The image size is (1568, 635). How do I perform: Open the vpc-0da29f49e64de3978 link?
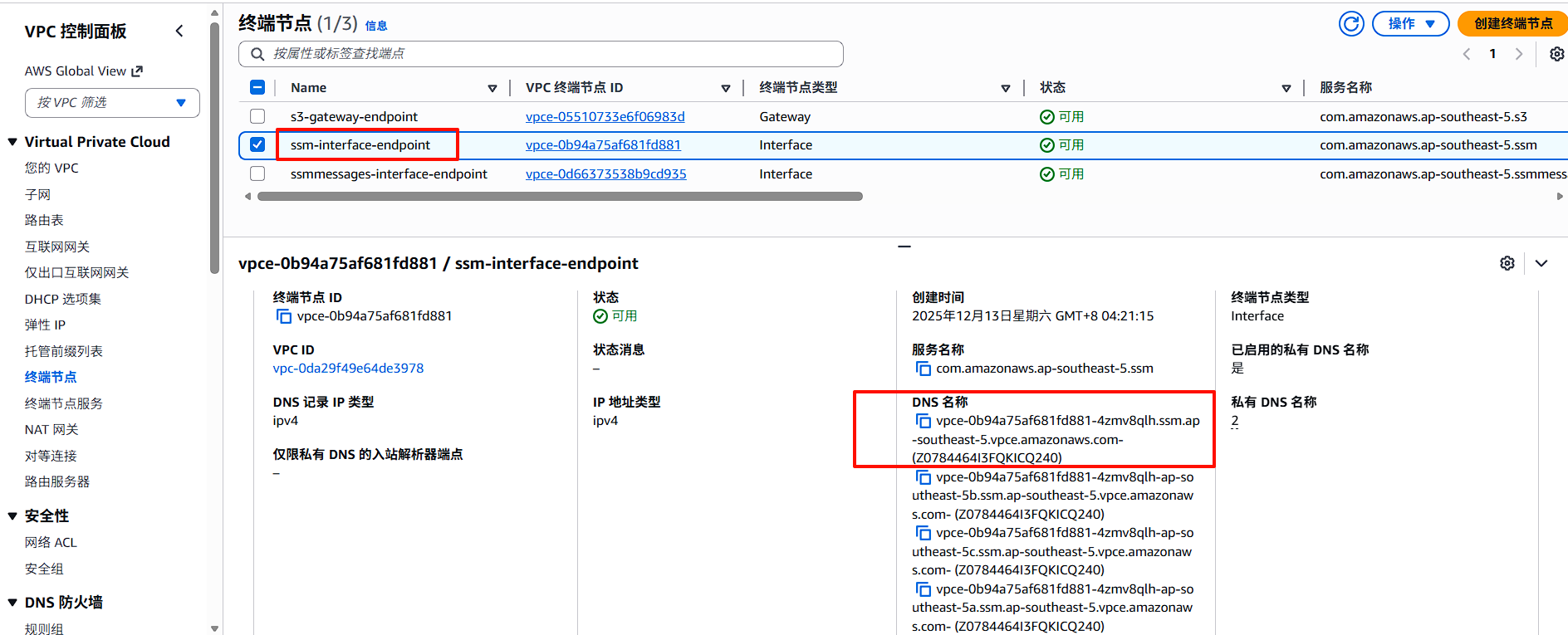[348, 369]
